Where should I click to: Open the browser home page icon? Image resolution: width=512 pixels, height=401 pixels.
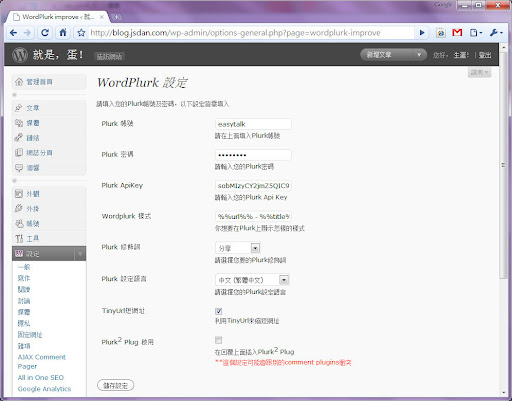63,33
